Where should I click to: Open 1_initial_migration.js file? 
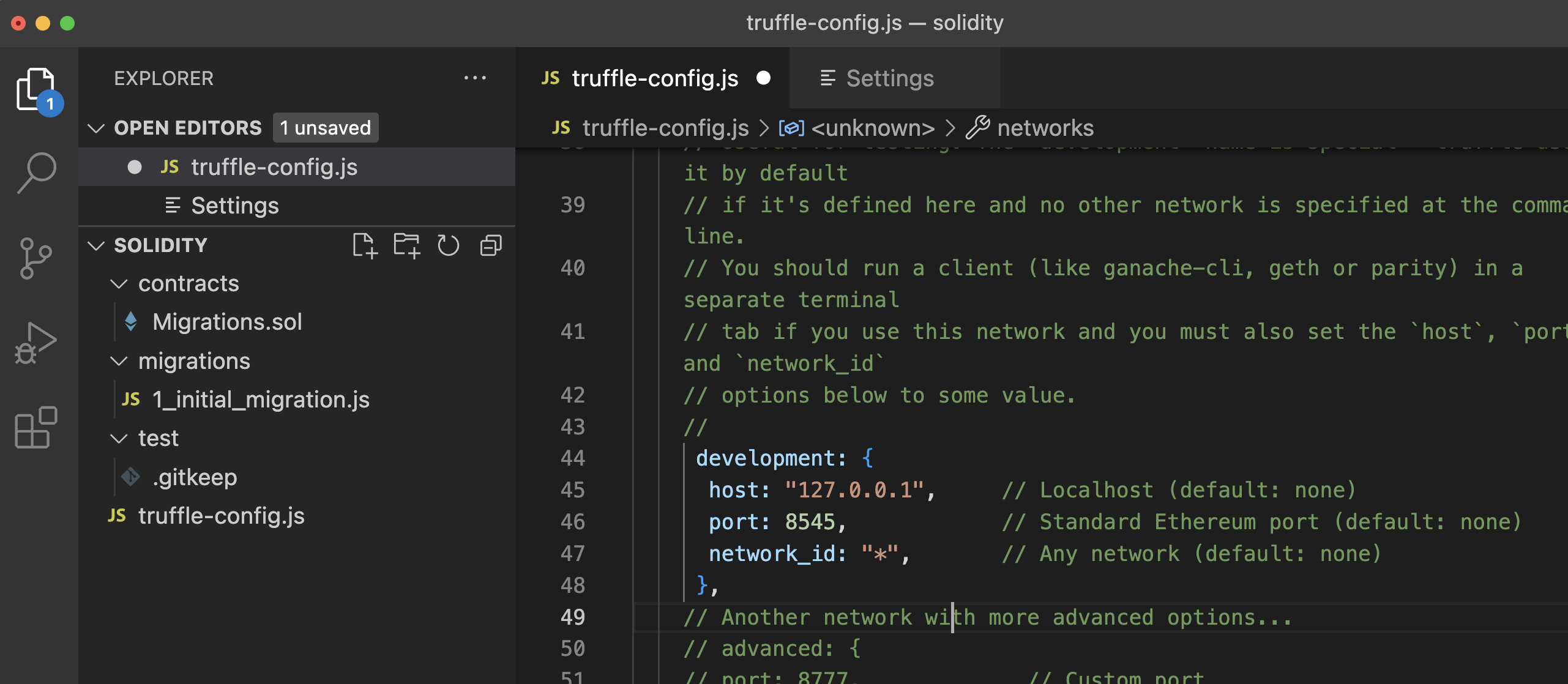(x=260, y=400)
